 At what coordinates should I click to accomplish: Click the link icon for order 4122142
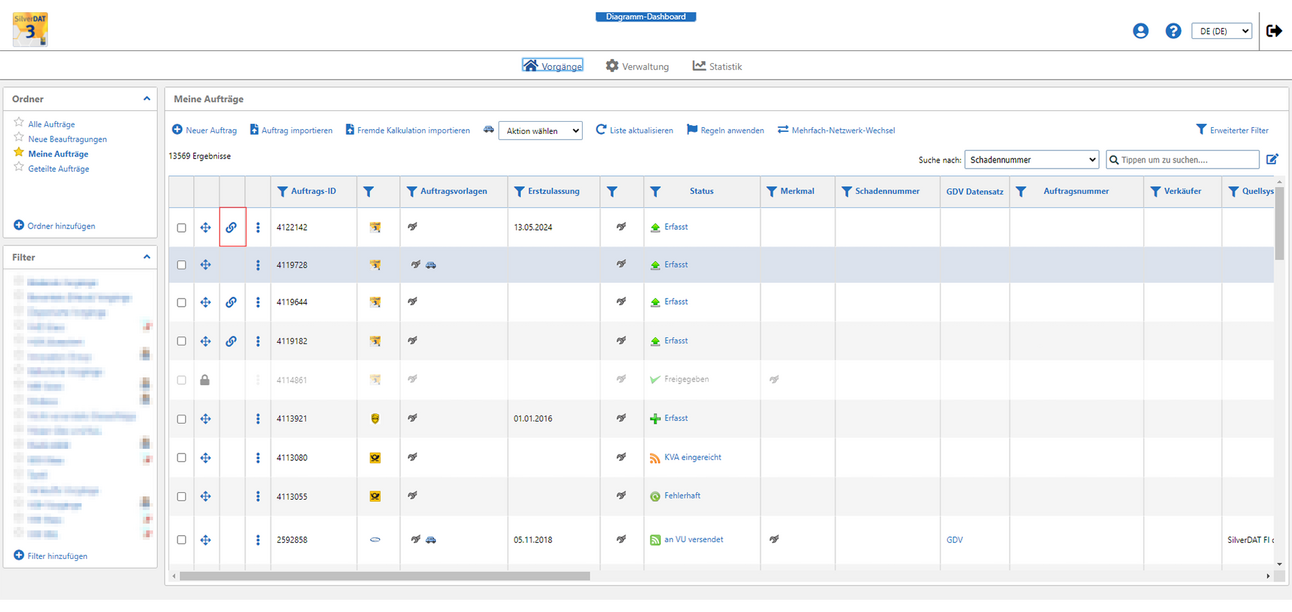[232, 227]
